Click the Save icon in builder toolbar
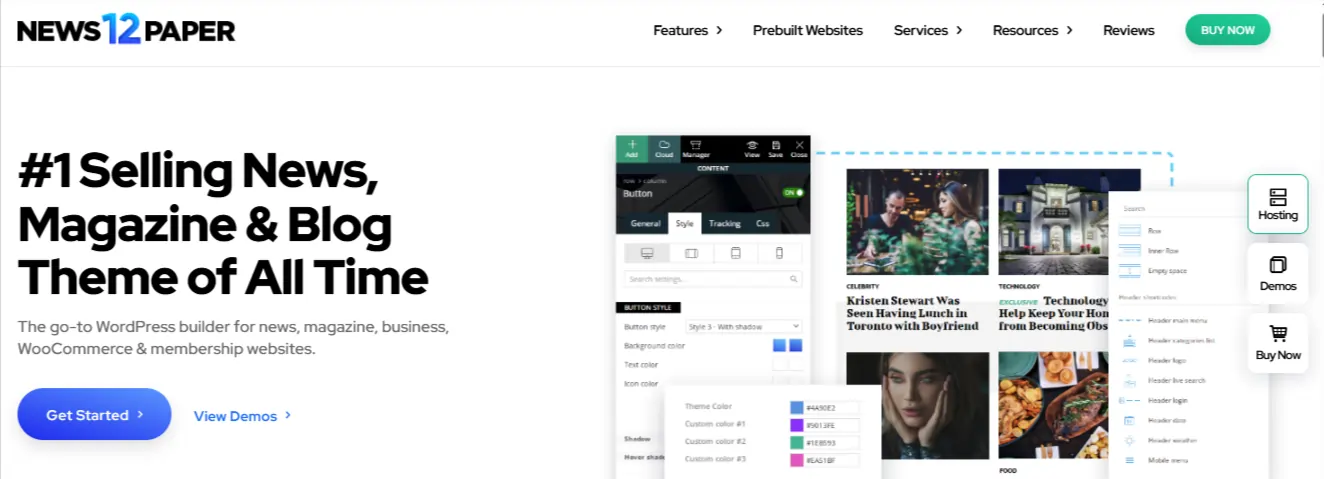 click(x=775, y=146)
